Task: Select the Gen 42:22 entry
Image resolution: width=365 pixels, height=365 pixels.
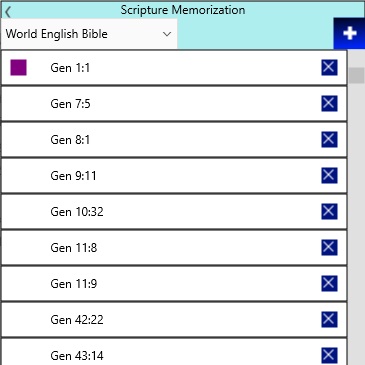Action: (x=174, y=320)
